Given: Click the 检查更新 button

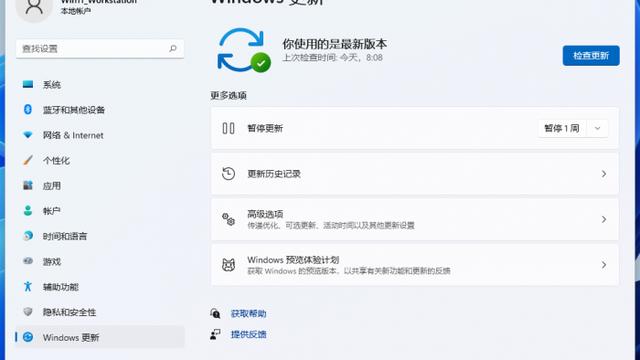Looking at the screenshot, I should pos(591,56).
